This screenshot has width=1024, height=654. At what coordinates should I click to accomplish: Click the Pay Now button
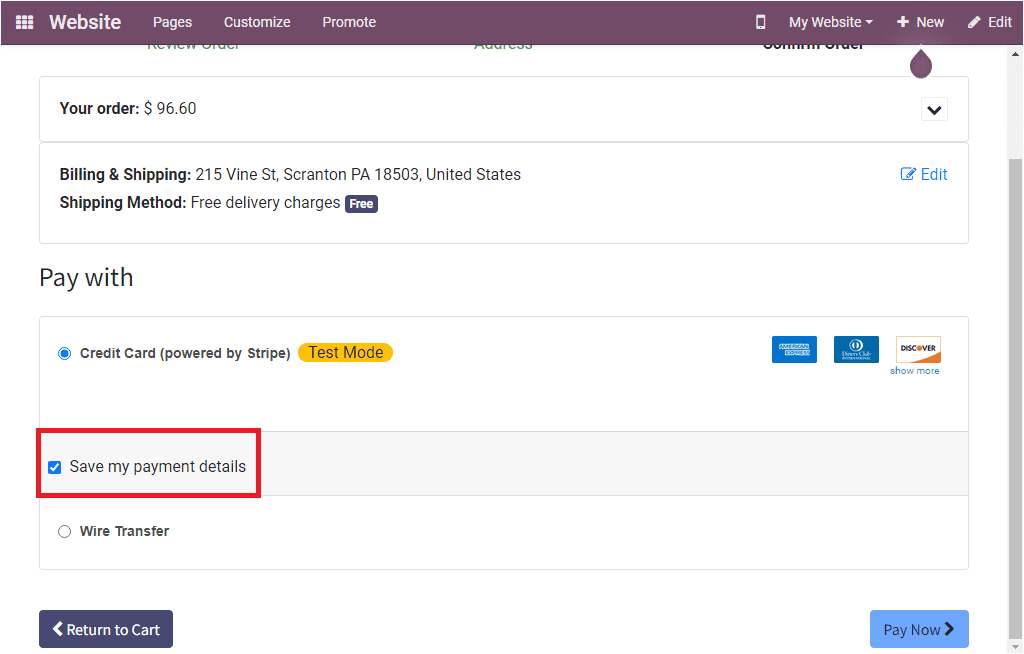click(x=919, y=629)
